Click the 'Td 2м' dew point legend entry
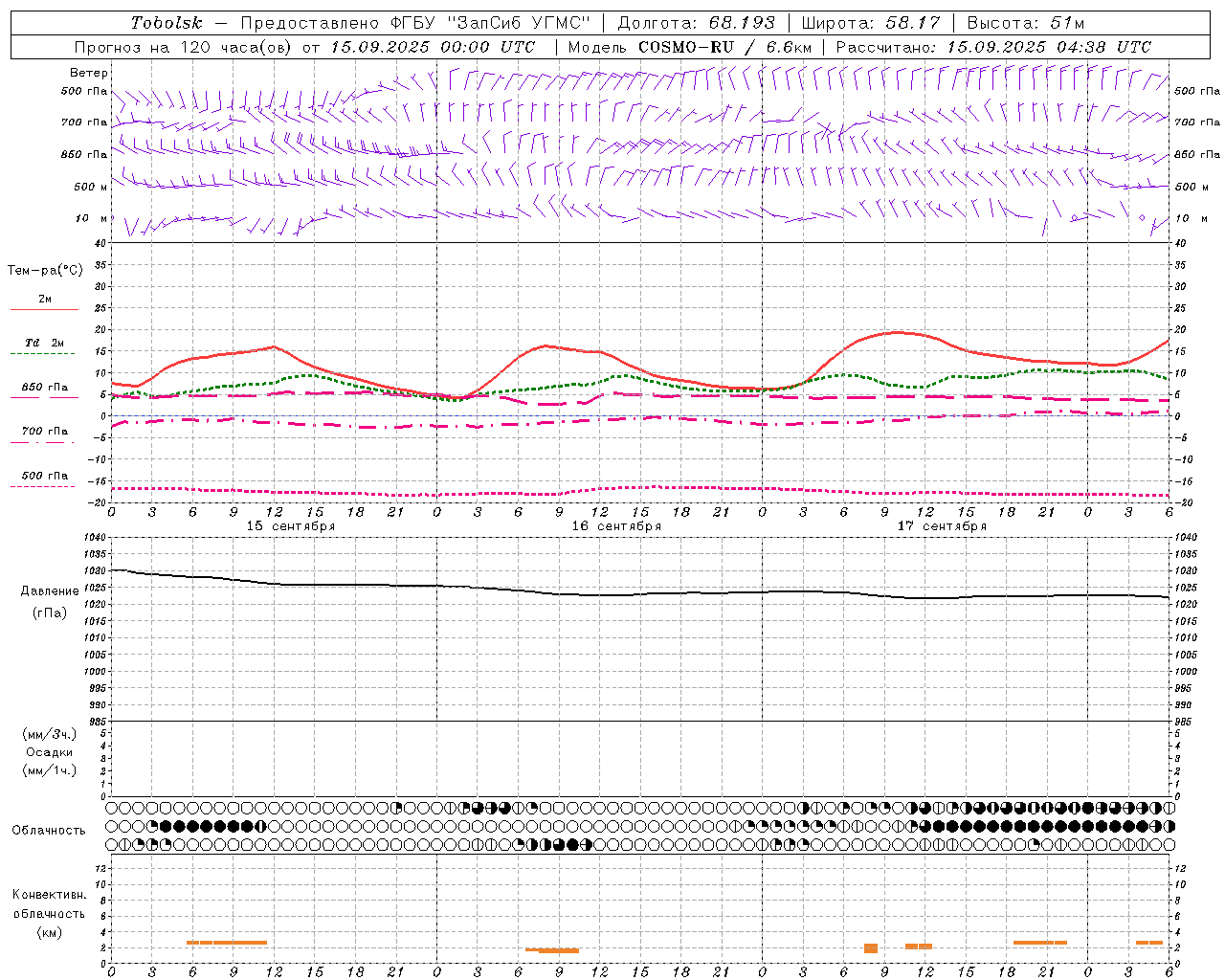The width and height of the screenshot is (1225, 980). (x=45, y=343)
